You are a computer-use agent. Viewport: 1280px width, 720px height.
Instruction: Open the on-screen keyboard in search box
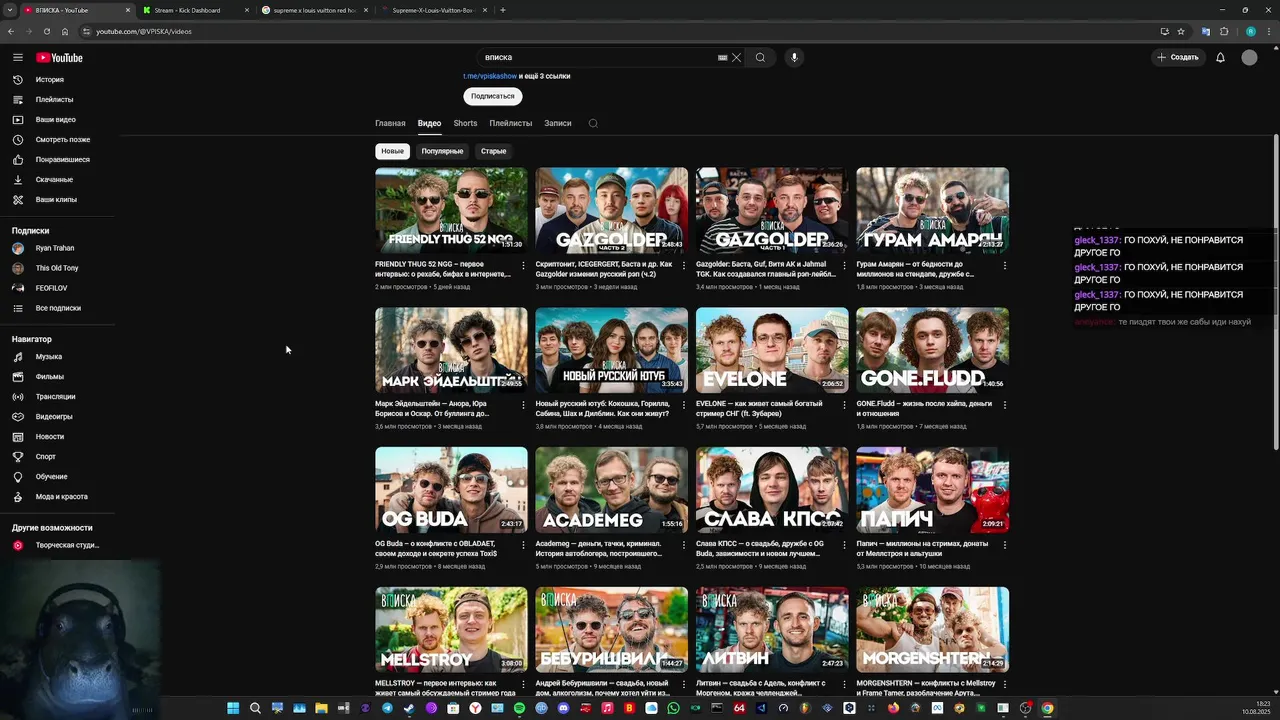[722, 58]
